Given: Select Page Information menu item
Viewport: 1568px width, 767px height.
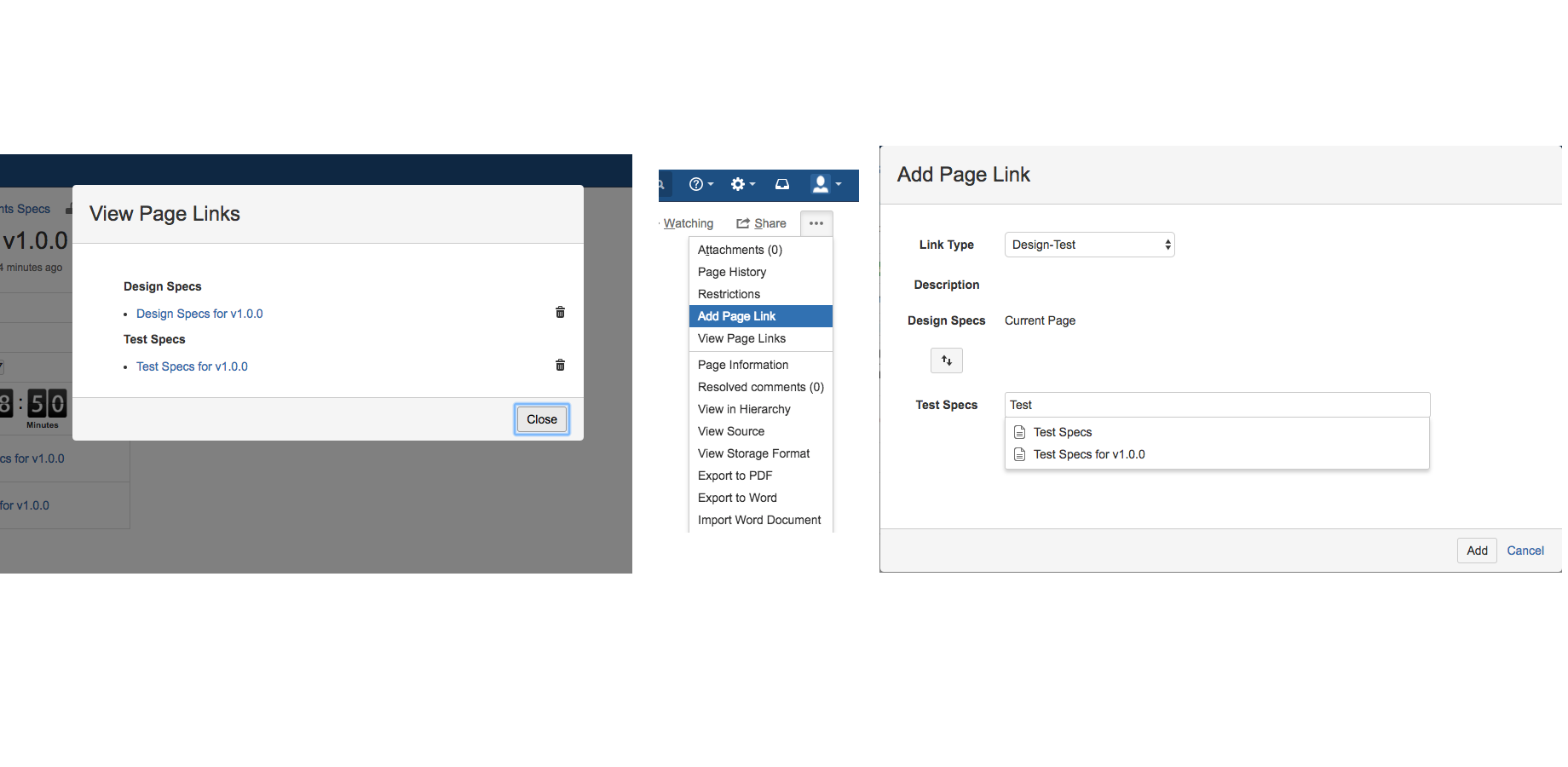Looking at the screenshot, I should [x=760, y=365].
